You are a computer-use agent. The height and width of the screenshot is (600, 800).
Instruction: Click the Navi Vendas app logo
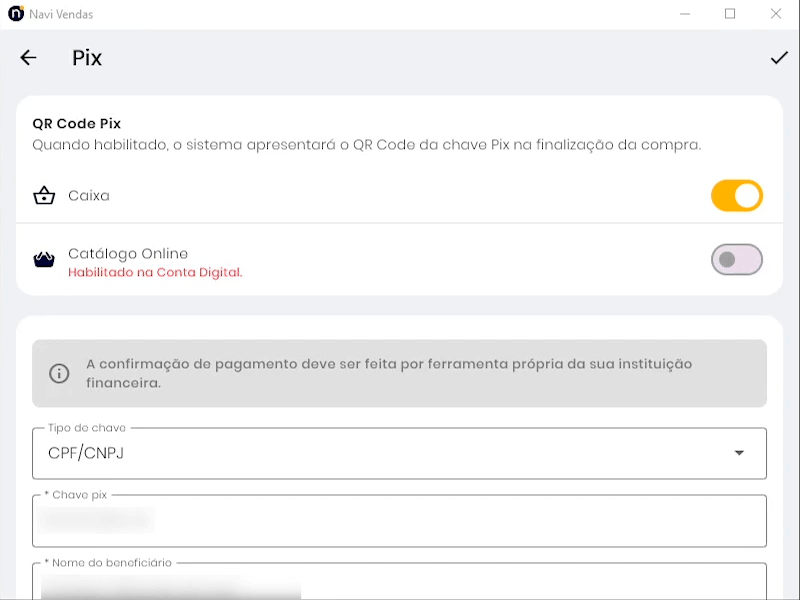click(15, 14)
